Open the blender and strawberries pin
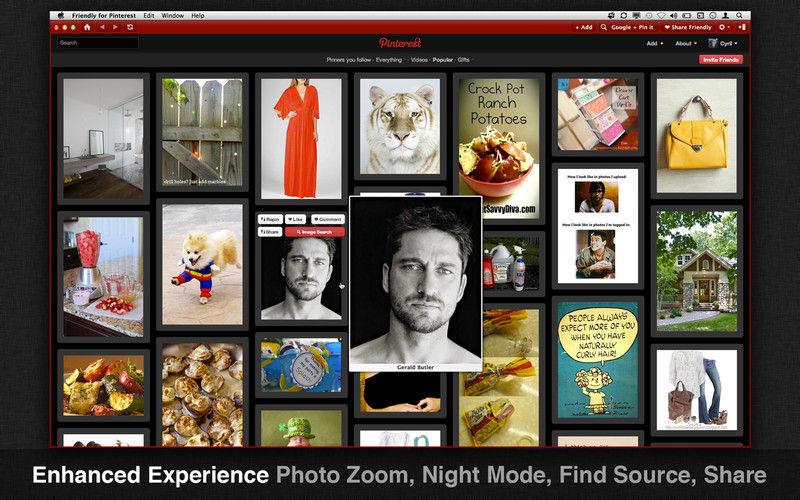The height and width of the screenshot is (500, 800). coord(103,277)
